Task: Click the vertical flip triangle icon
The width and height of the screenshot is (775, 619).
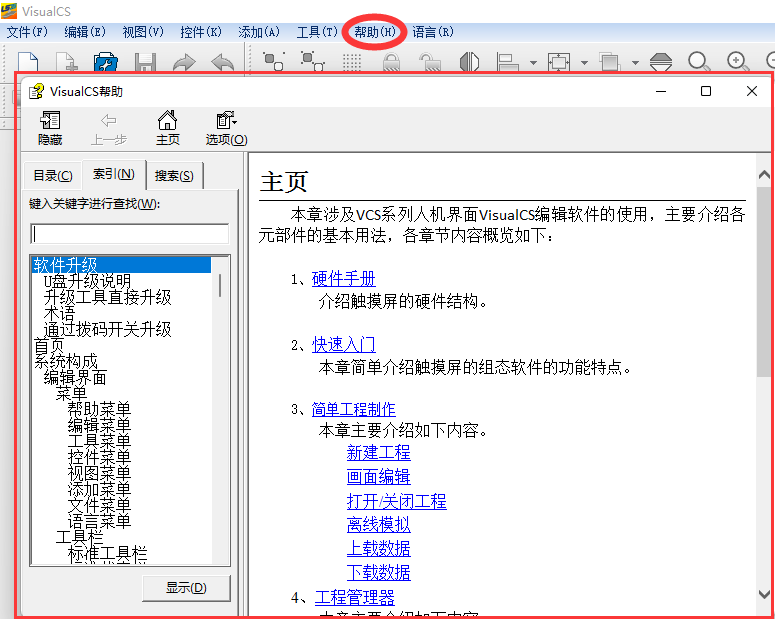Action: click(x=661, y=62)
